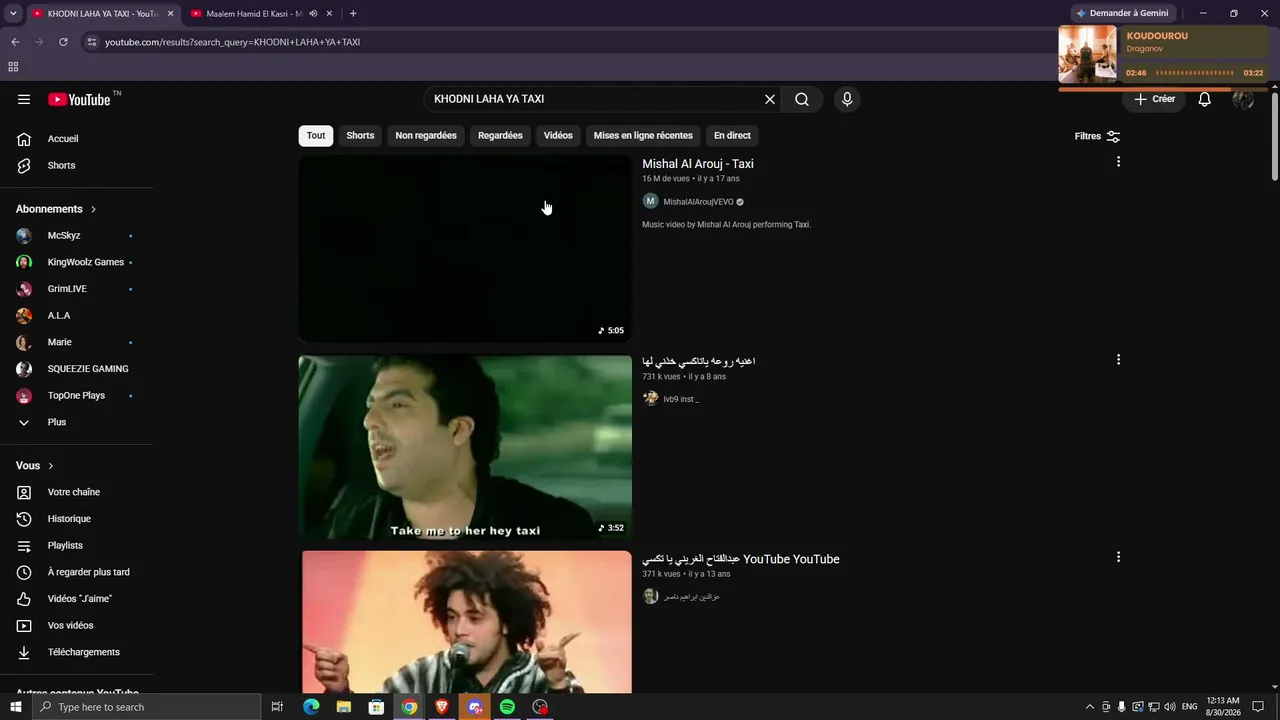Filter results by Regardées
1280x720 pixels.
500,136
